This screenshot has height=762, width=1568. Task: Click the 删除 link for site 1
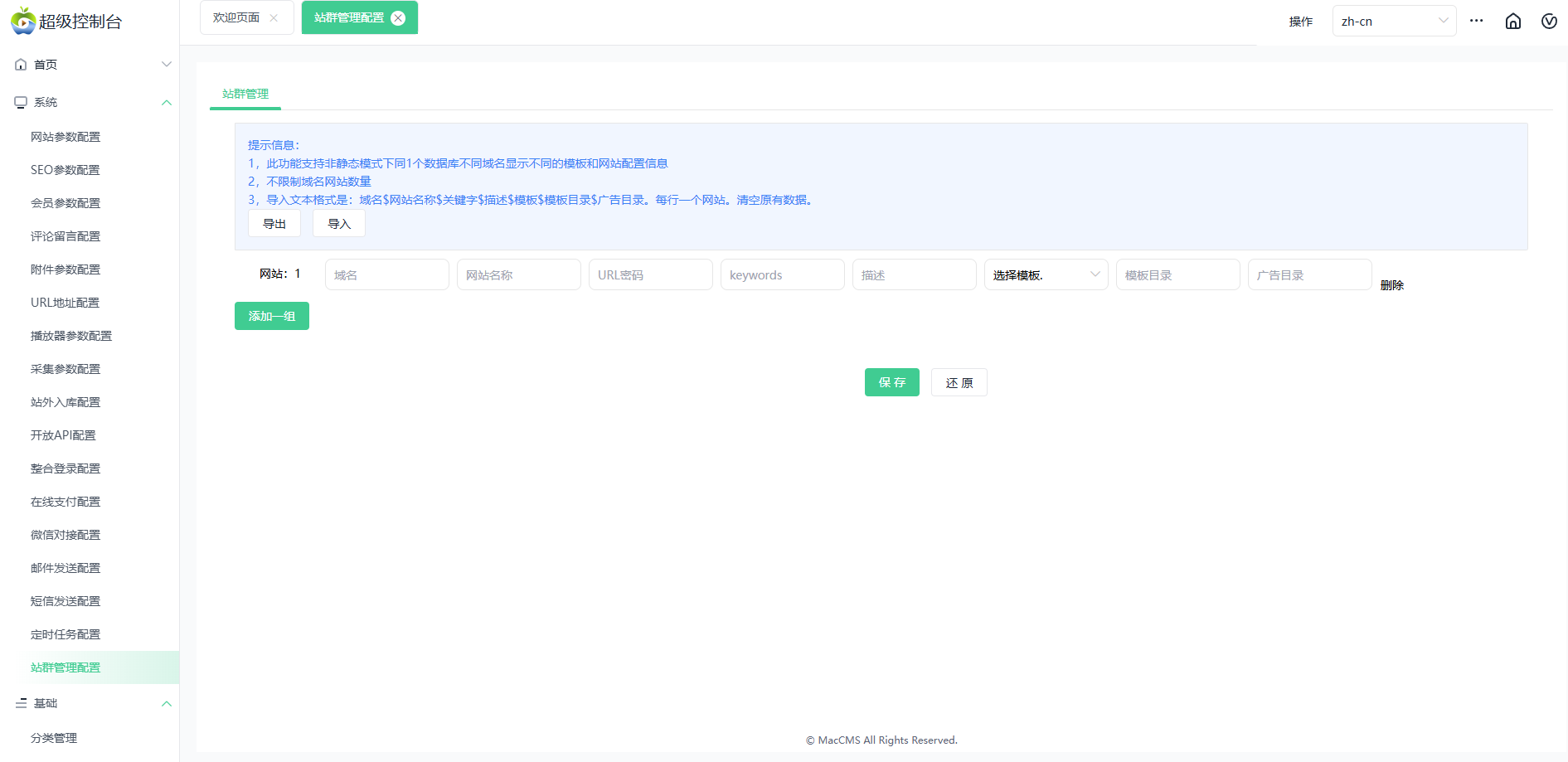pos(1392,285)
